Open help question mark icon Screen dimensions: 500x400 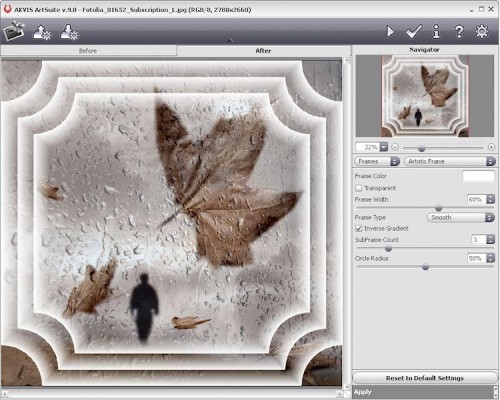(459, 32)
